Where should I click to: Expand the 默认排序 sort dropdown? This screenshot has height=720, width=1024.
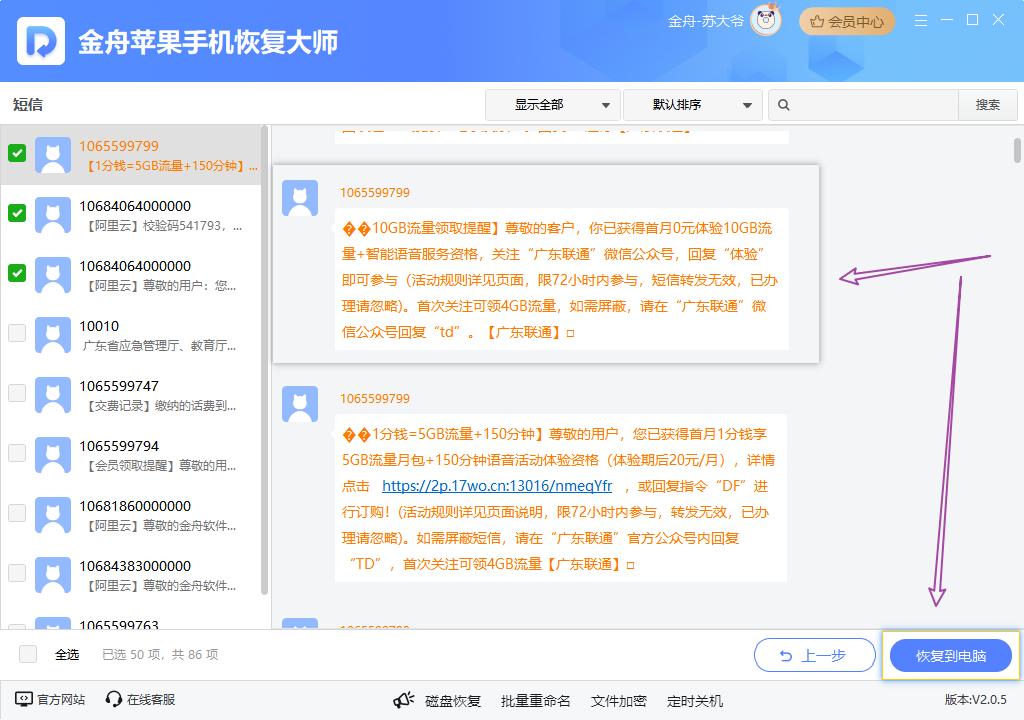point(691,105)
